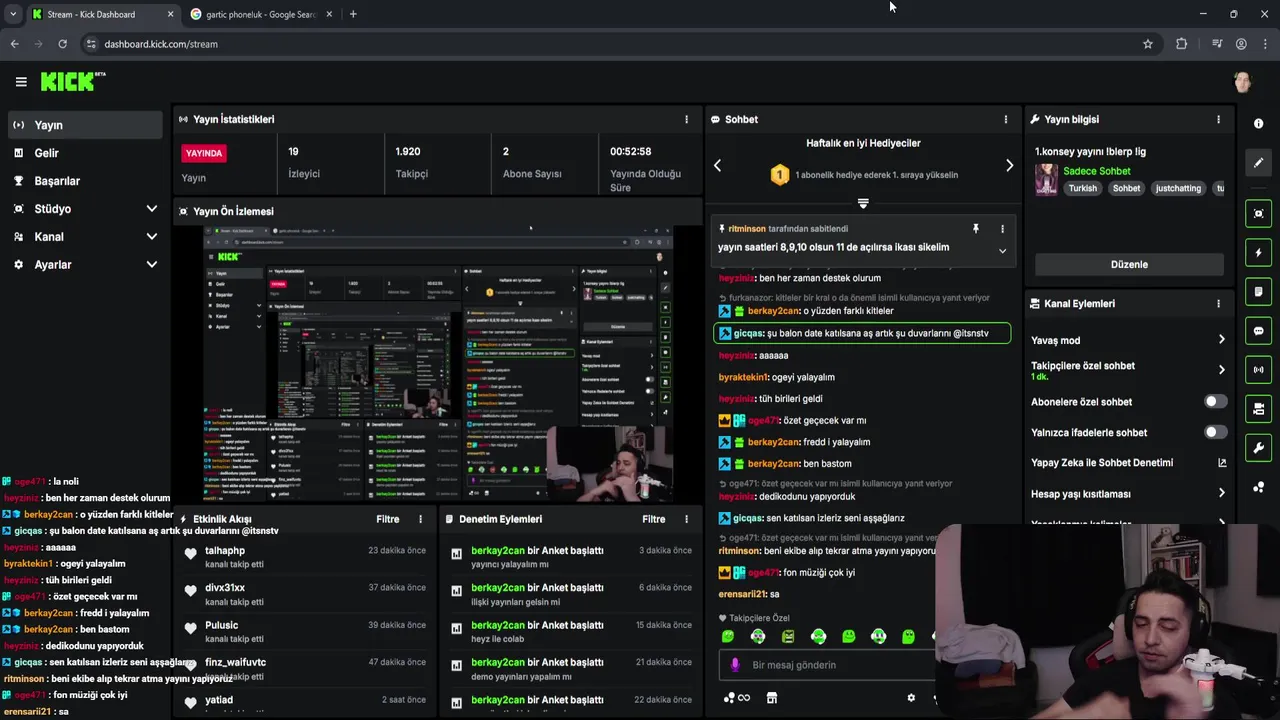This screenshot has width=1280, height=720.
Task: Switch to the Stream - Kick Dashboard tab
Action: coord(102,14)
